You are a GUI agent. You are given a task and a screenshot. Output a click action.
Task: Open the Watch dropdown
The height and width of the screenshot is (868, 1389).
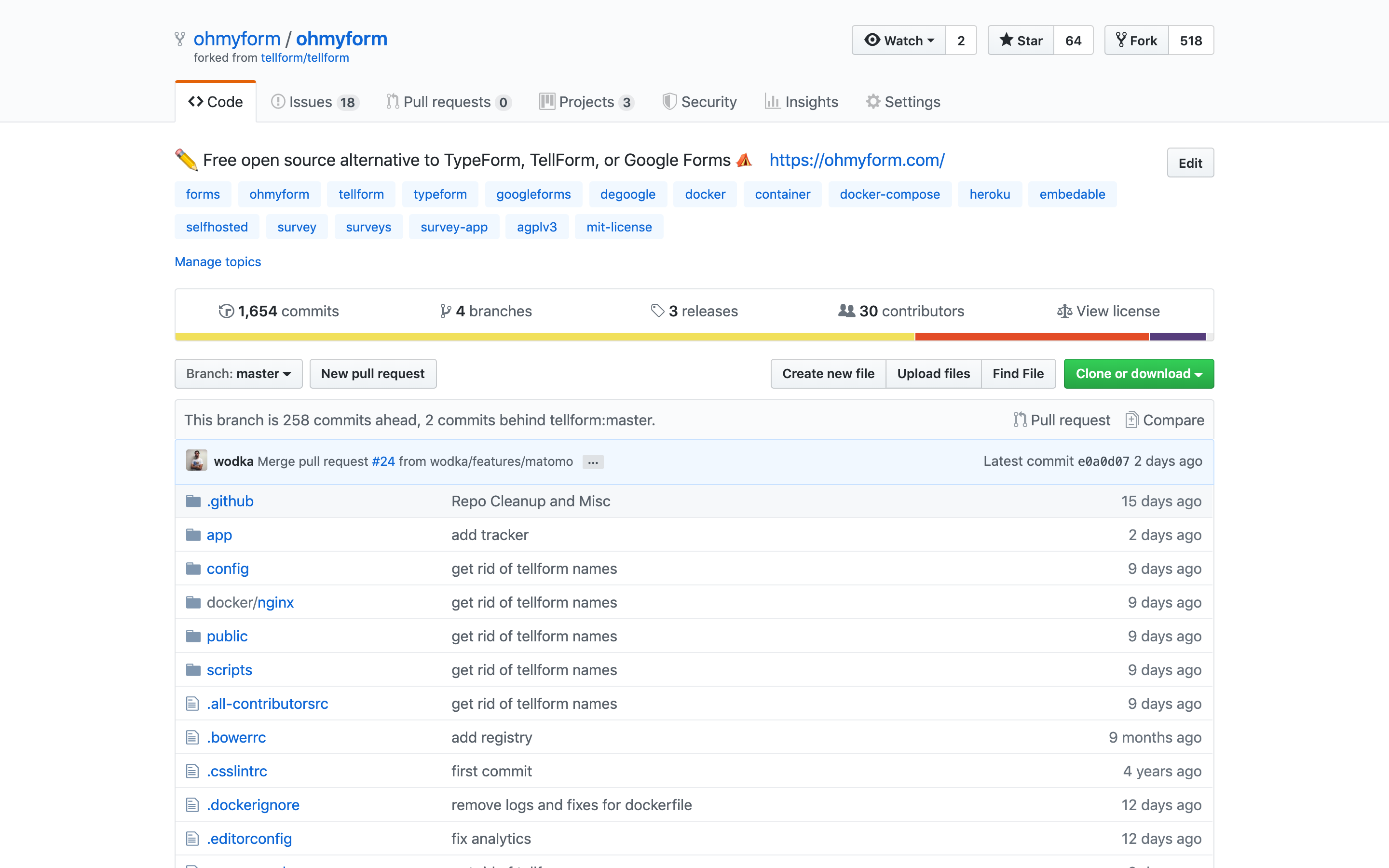tap(899, 40)
